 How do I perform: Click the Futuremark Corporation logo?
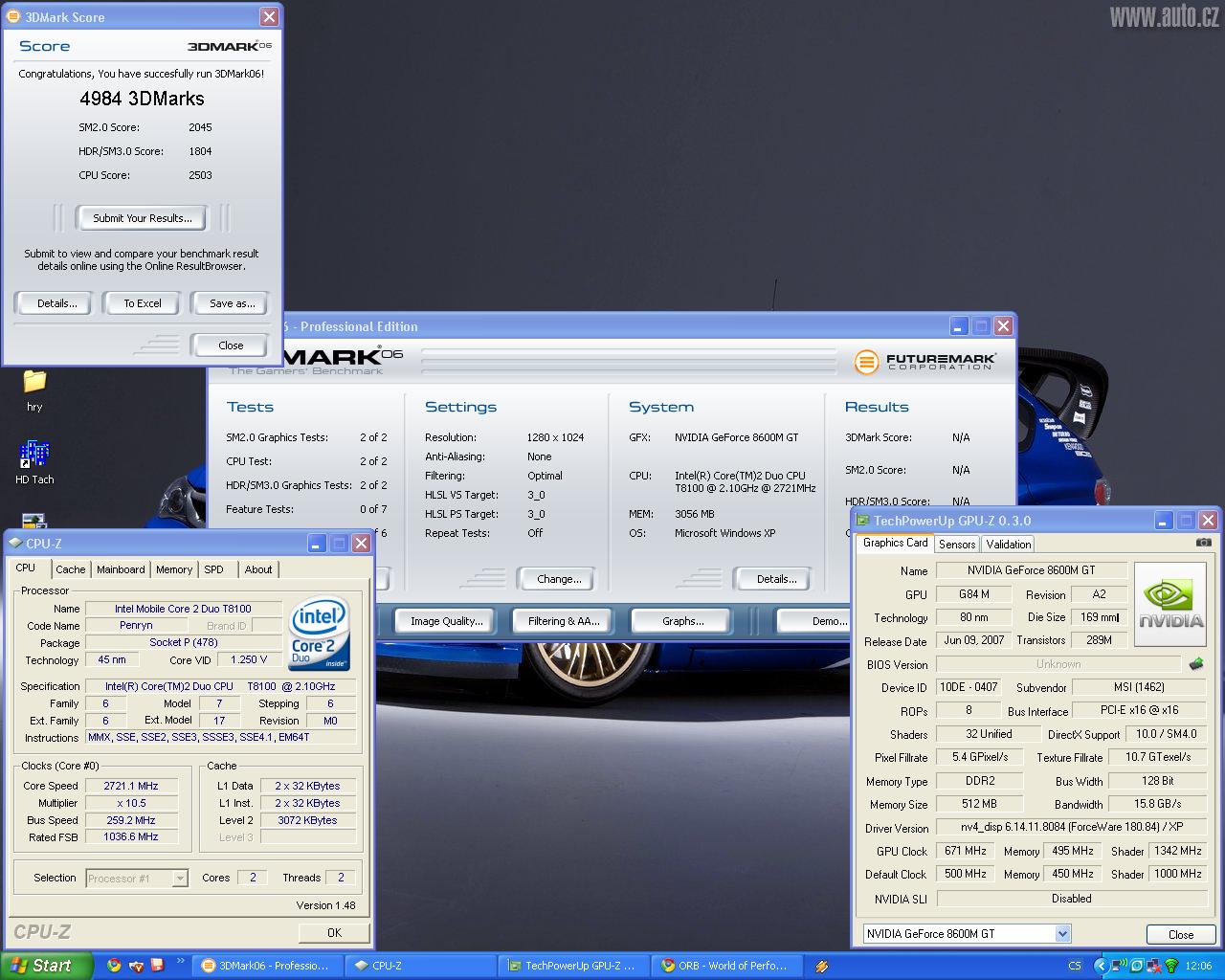pos(924,362)
